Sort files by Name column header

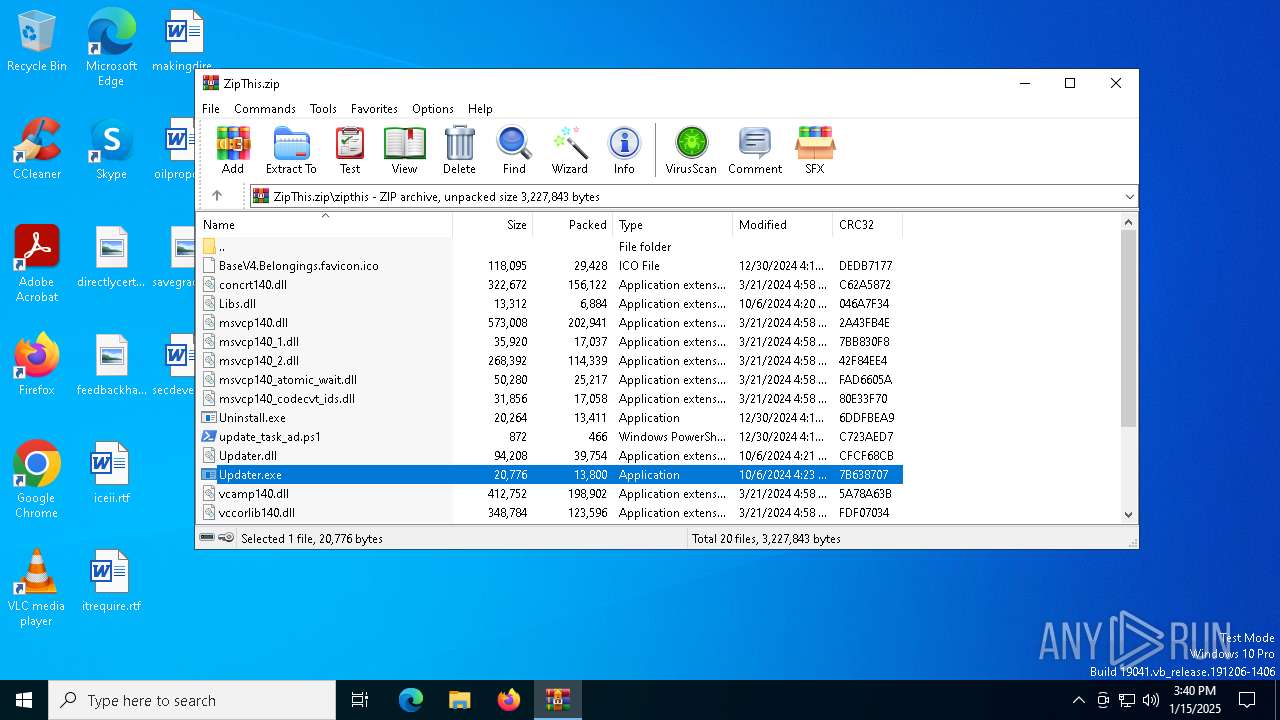[325, 225]
